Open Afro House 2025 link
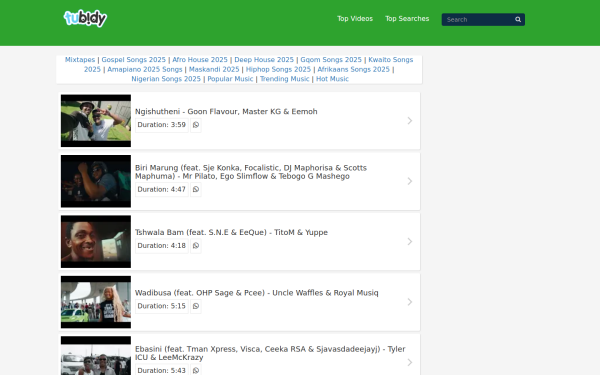Viewport: 600px width, 375px height. click(x=200, y=60)
